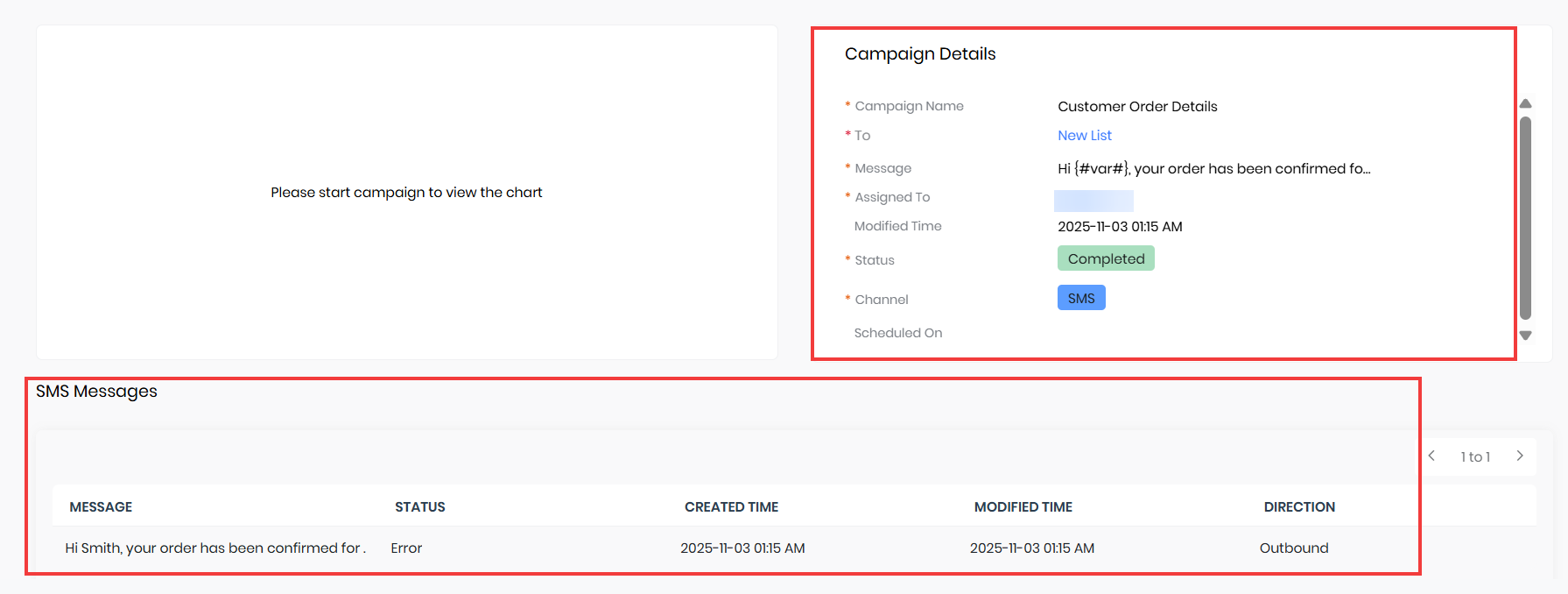Sort by the DIRECTION column header

[1298, 507]
